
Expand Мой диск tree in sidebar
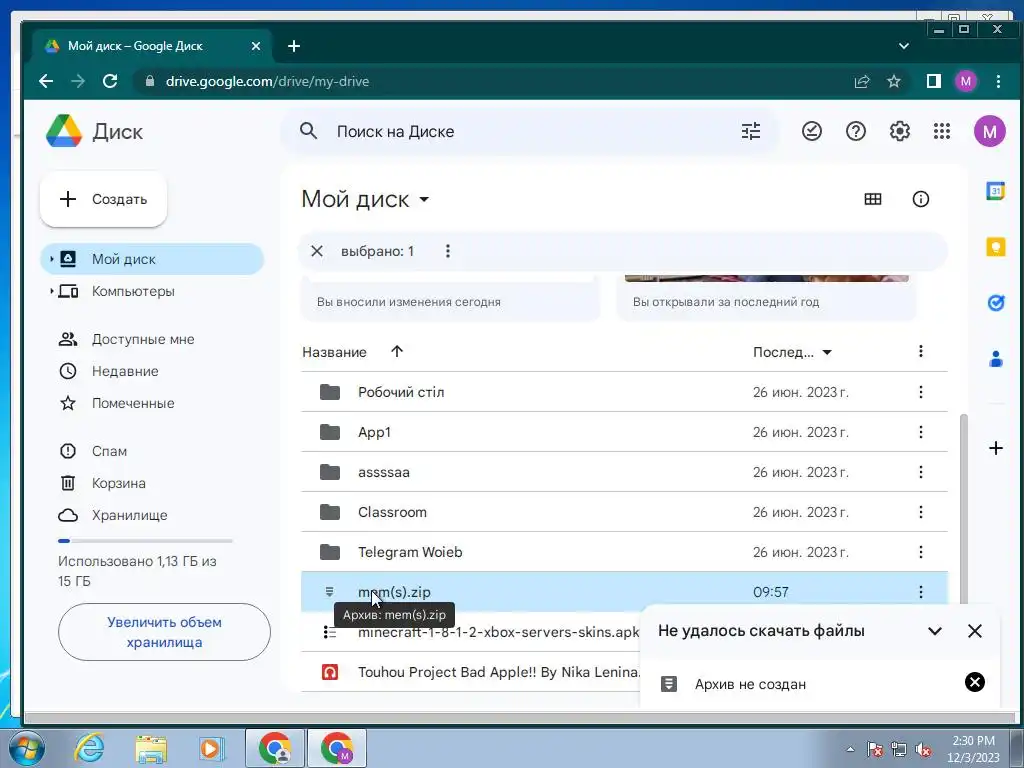point(52,259)
